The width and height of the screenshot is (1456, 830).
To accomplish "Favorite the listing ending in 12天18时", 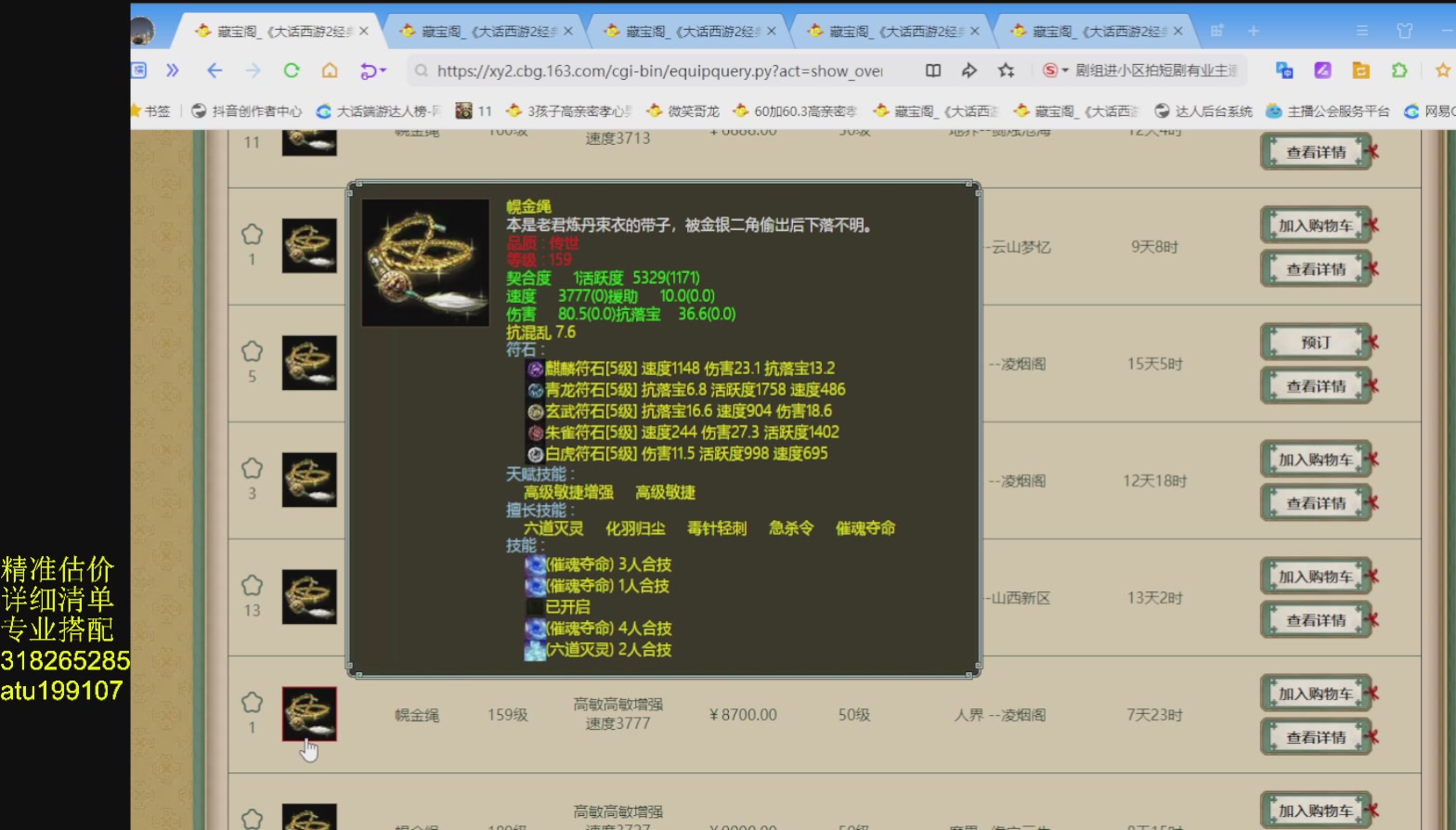I will (x=252, y=469).
